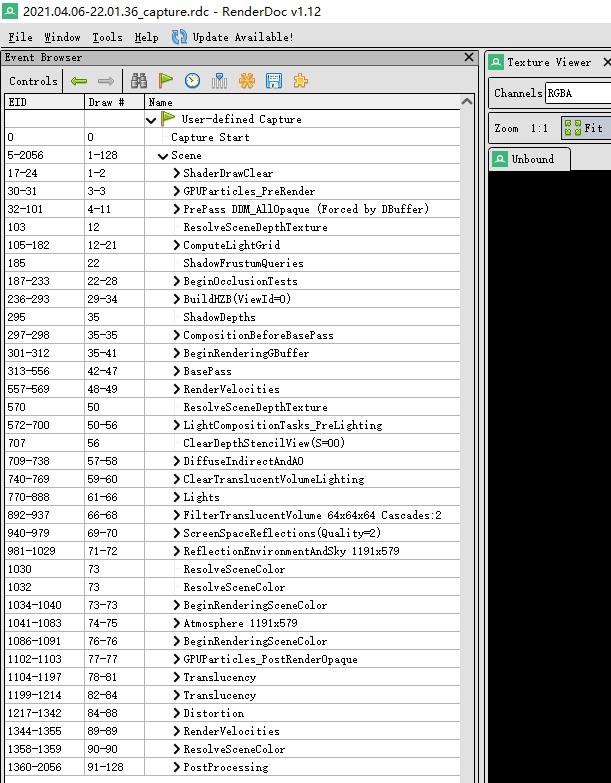This screenshot has width=611, height=783.
Task: Select the Texture Viewer tab
Action: 549,62
